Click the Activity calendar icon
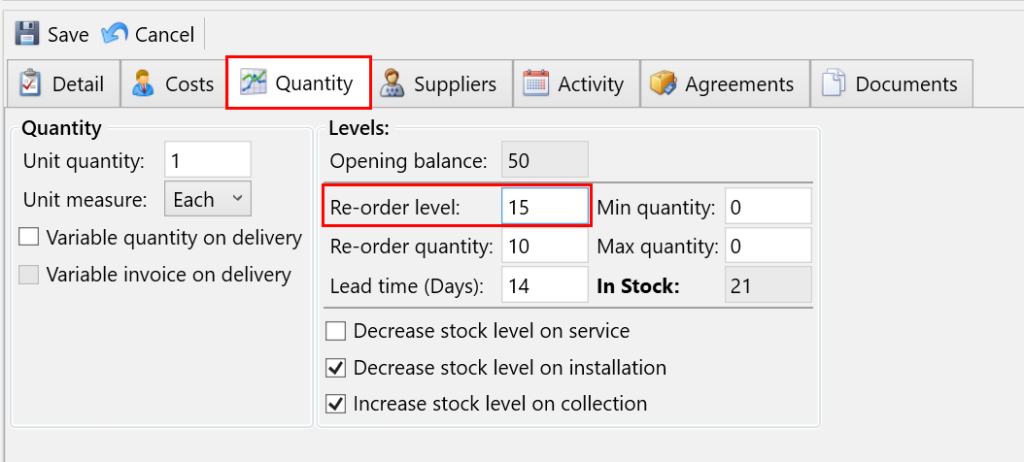The width and height of the screenshot is (1024, 462). 536,84
